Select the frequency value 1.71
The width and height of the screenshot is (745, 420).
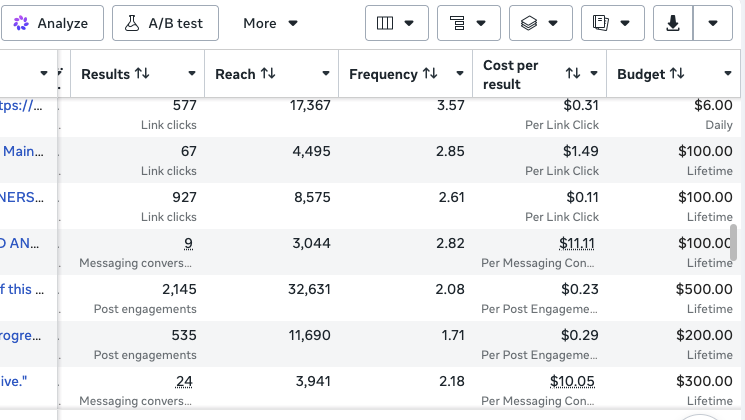[453, 335]
